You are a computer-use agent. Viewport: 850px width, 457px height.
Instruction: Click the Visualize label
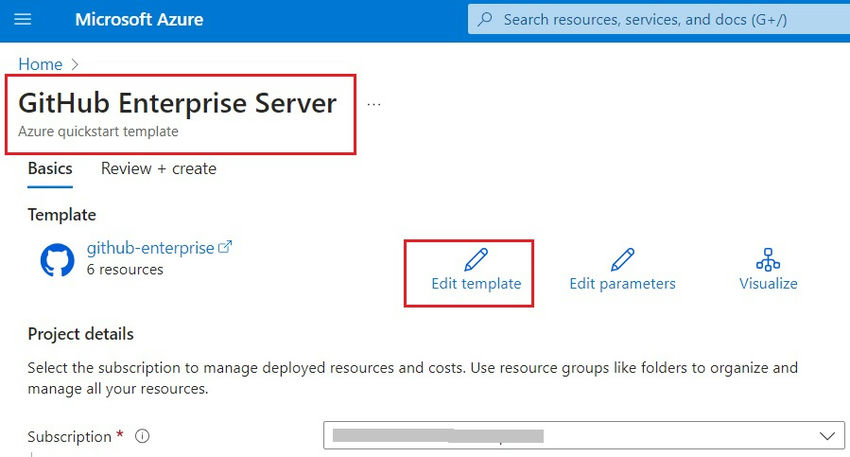pos(768,284)
